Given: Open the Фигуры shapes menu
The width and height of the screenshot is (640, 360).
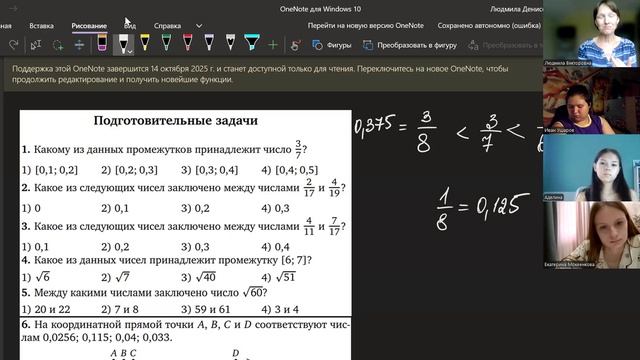Looking at the screenshot, I should (x=332, y=45).
